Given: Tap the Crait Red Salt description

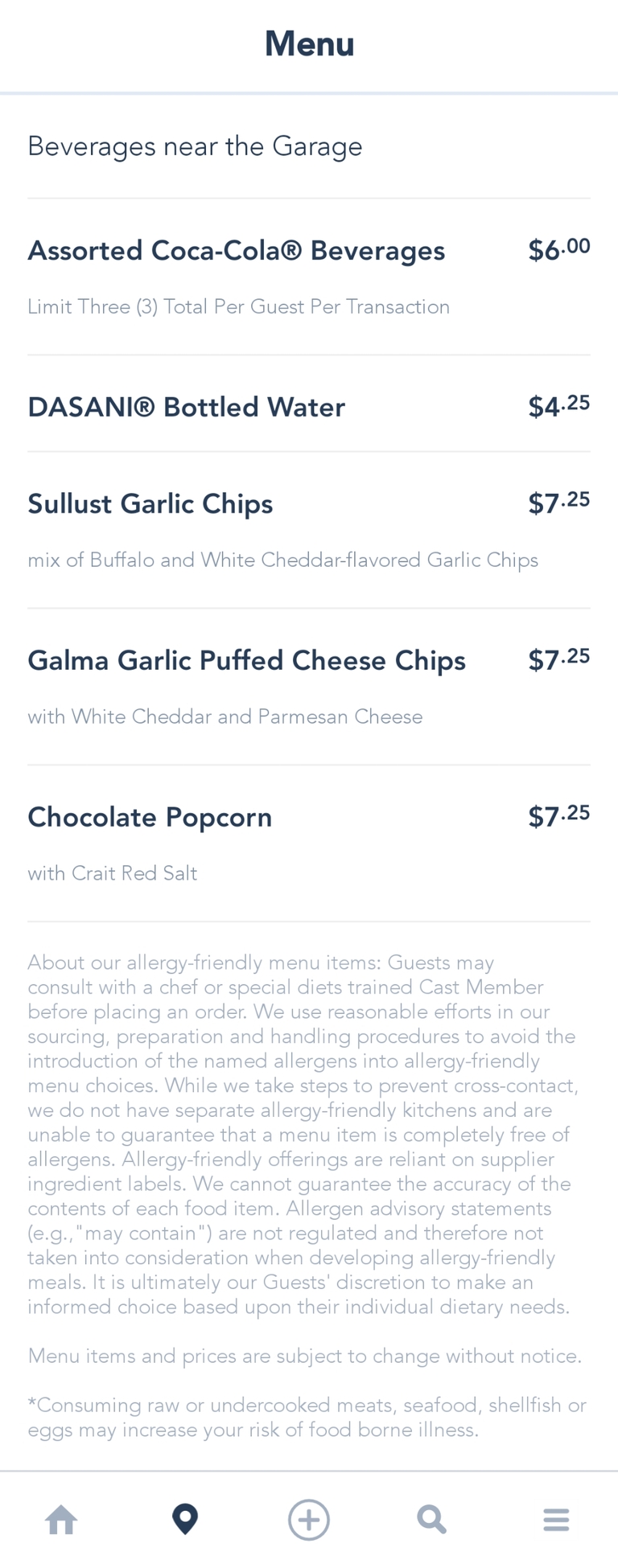Looking at the screenshot, I should [x=113, y=873].
